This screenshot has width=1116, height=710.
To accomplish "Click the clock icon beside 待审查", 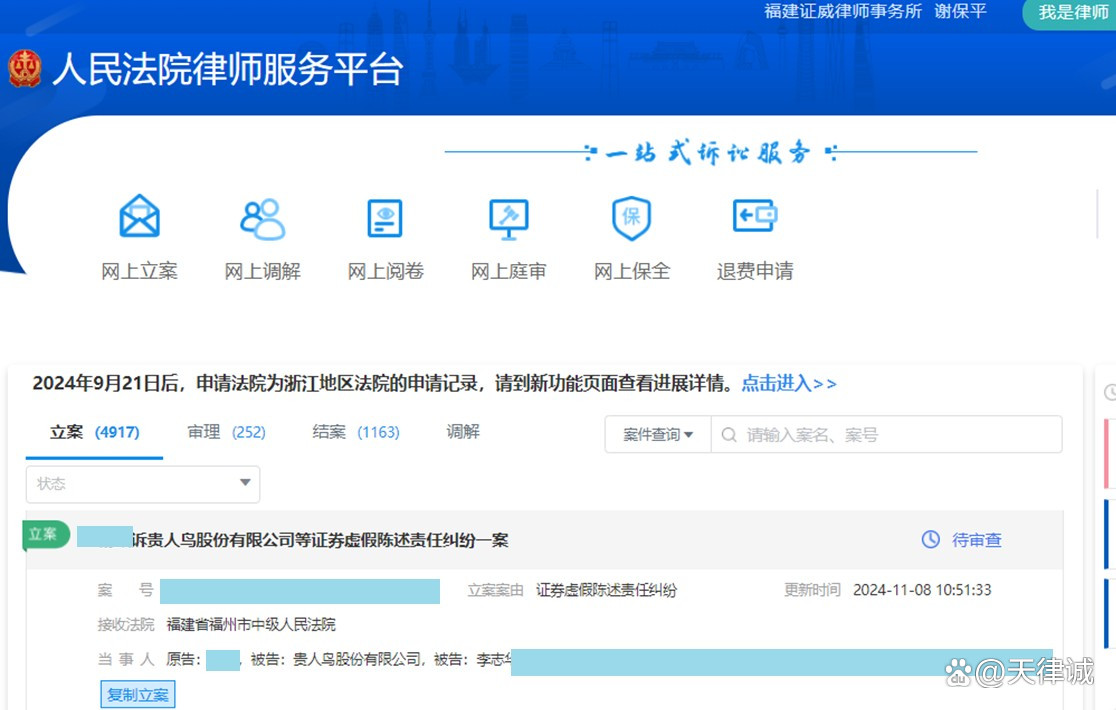I will tap(930, 540).
